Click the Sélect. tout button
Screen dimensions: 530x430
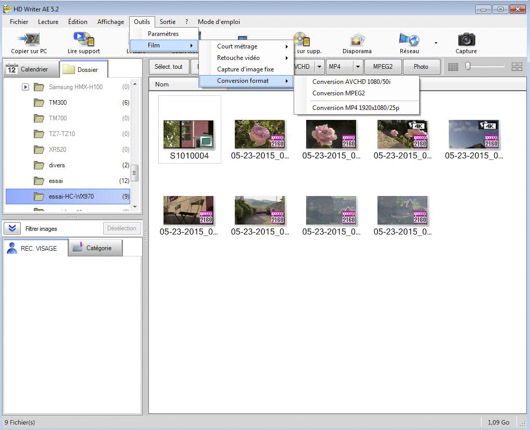coord(169,67)
